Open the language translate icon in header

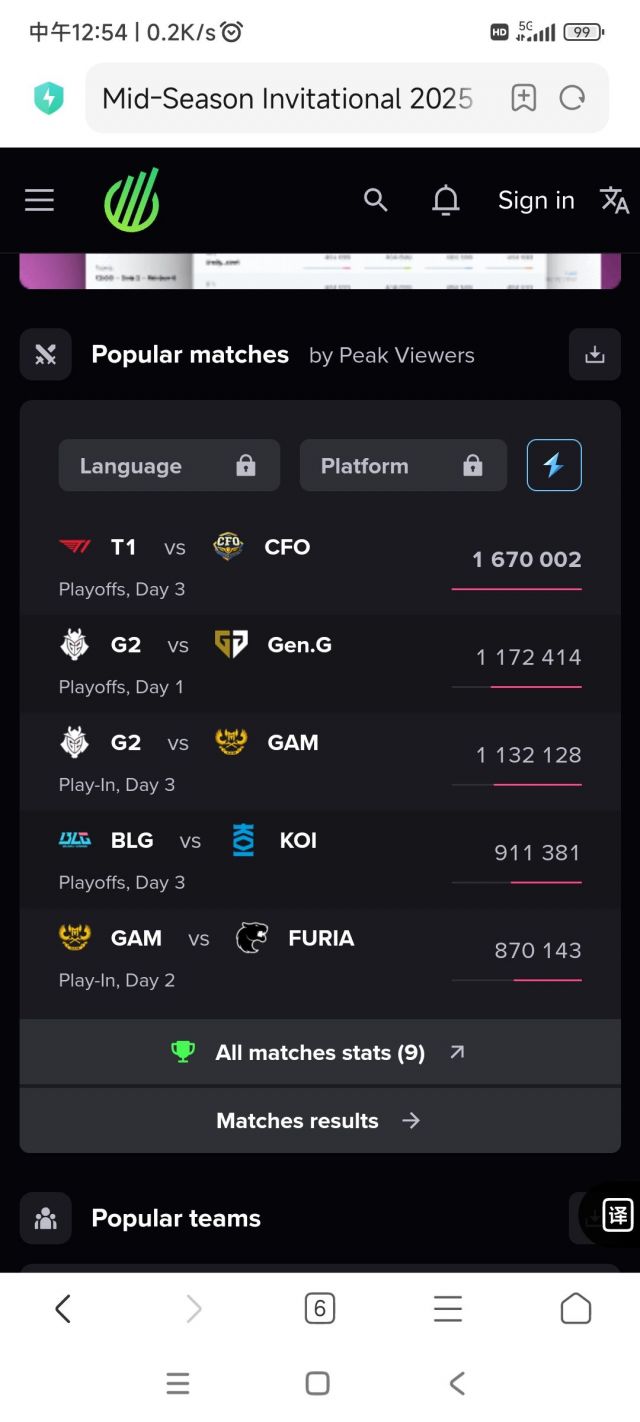(614, 200)
